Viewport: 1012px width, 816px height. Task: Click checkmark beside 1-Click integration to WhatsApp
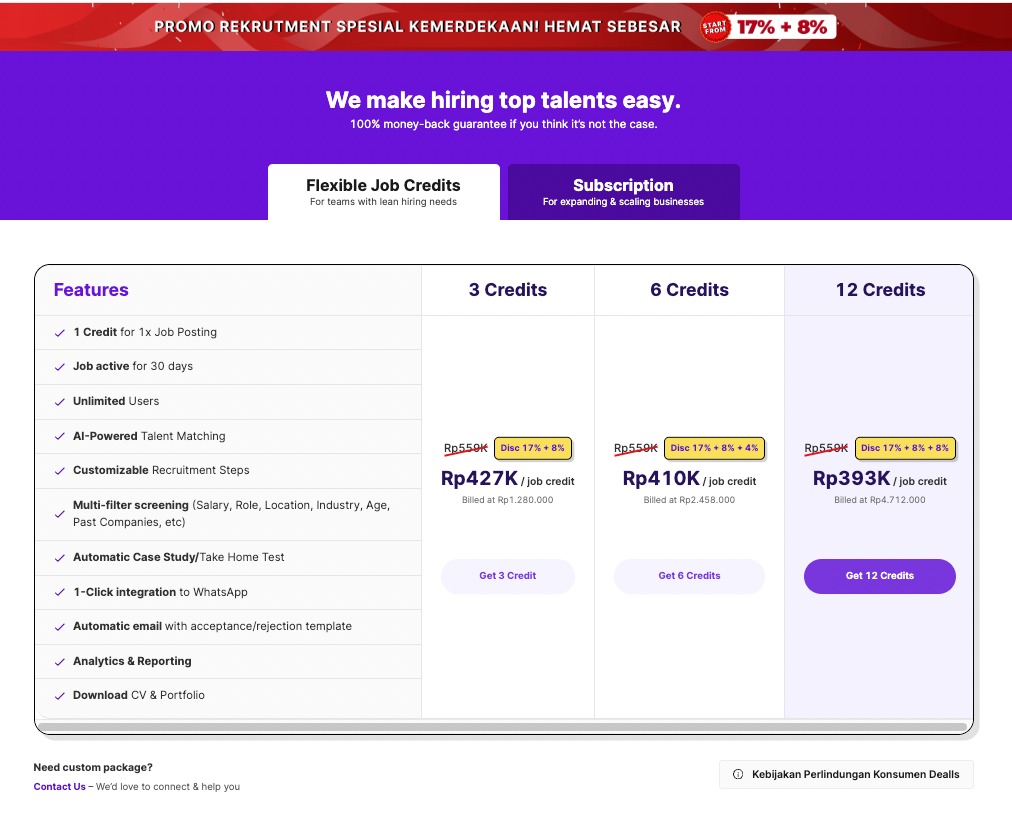[x=60, y=592]
